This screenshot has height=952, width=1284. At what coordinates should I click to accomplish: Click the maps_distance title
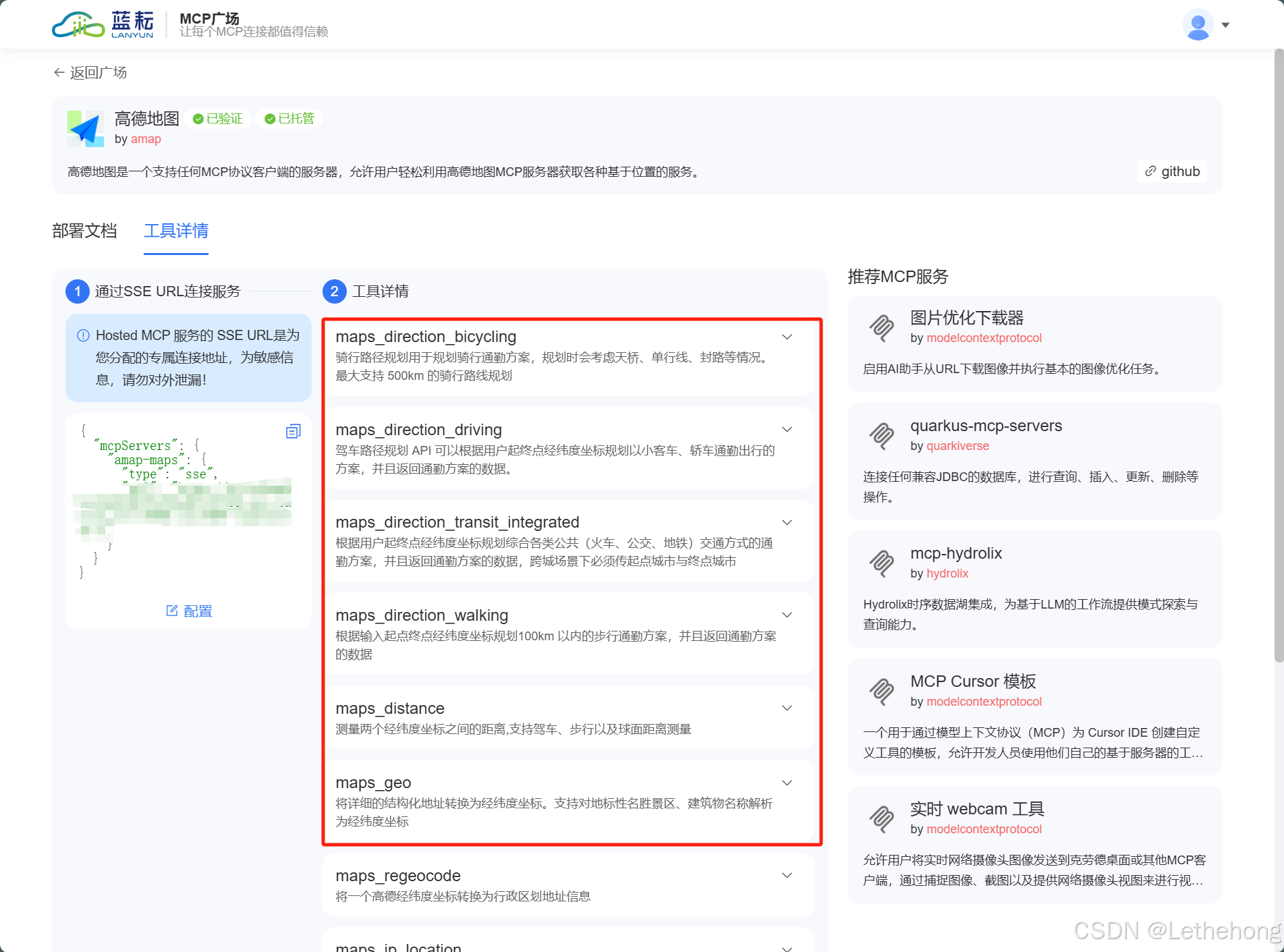pos(390,708)
